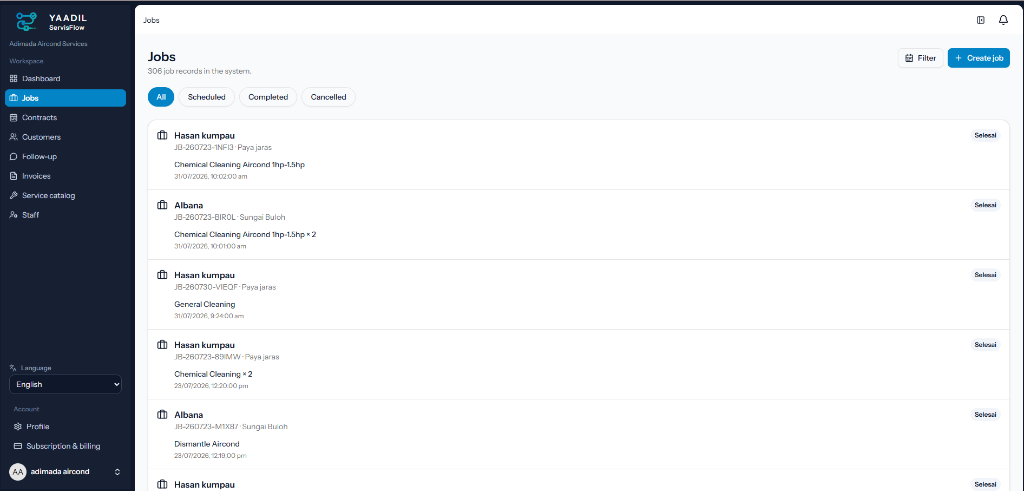The height and width of the screenshot is (491, 1024).
Task: Show all jobs with the All tab
Action: click(161, 97)
